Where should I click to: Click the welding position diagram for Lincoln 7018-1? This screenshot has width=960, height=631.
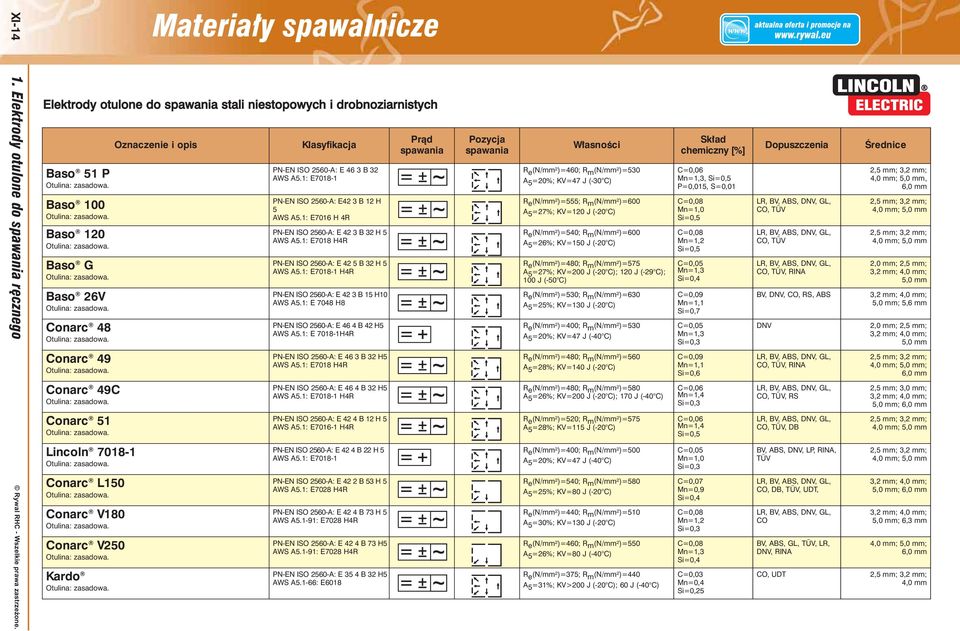pyautogui.click(x=487, y=460)
